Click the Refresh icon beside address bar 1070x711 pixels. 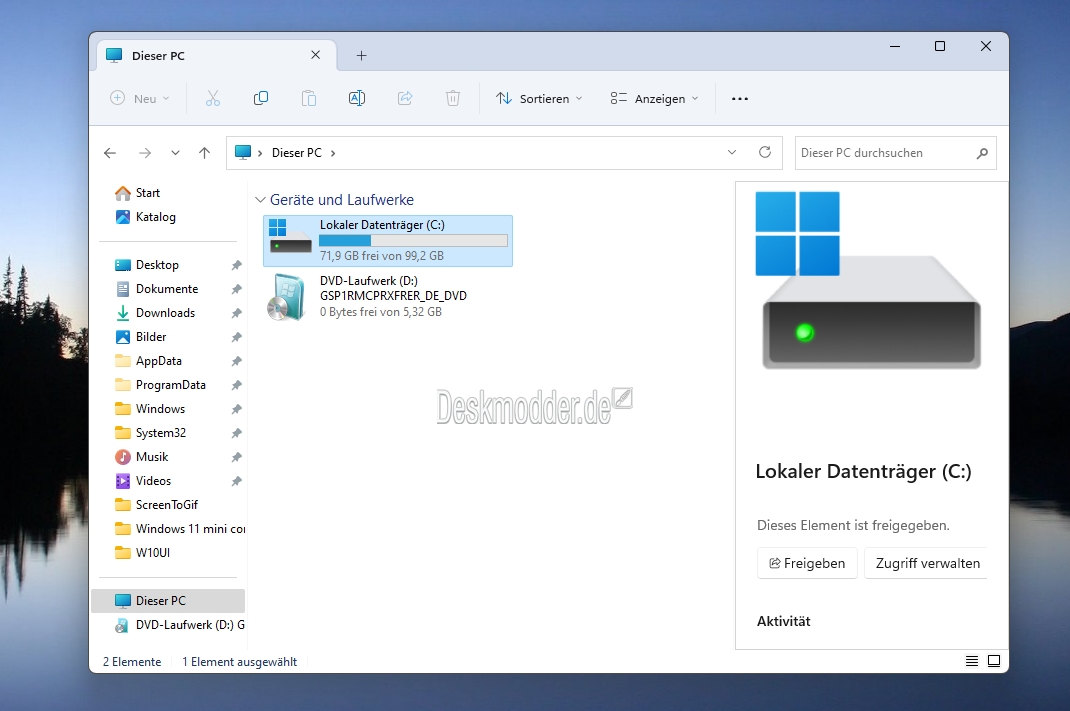click(765, 152)
